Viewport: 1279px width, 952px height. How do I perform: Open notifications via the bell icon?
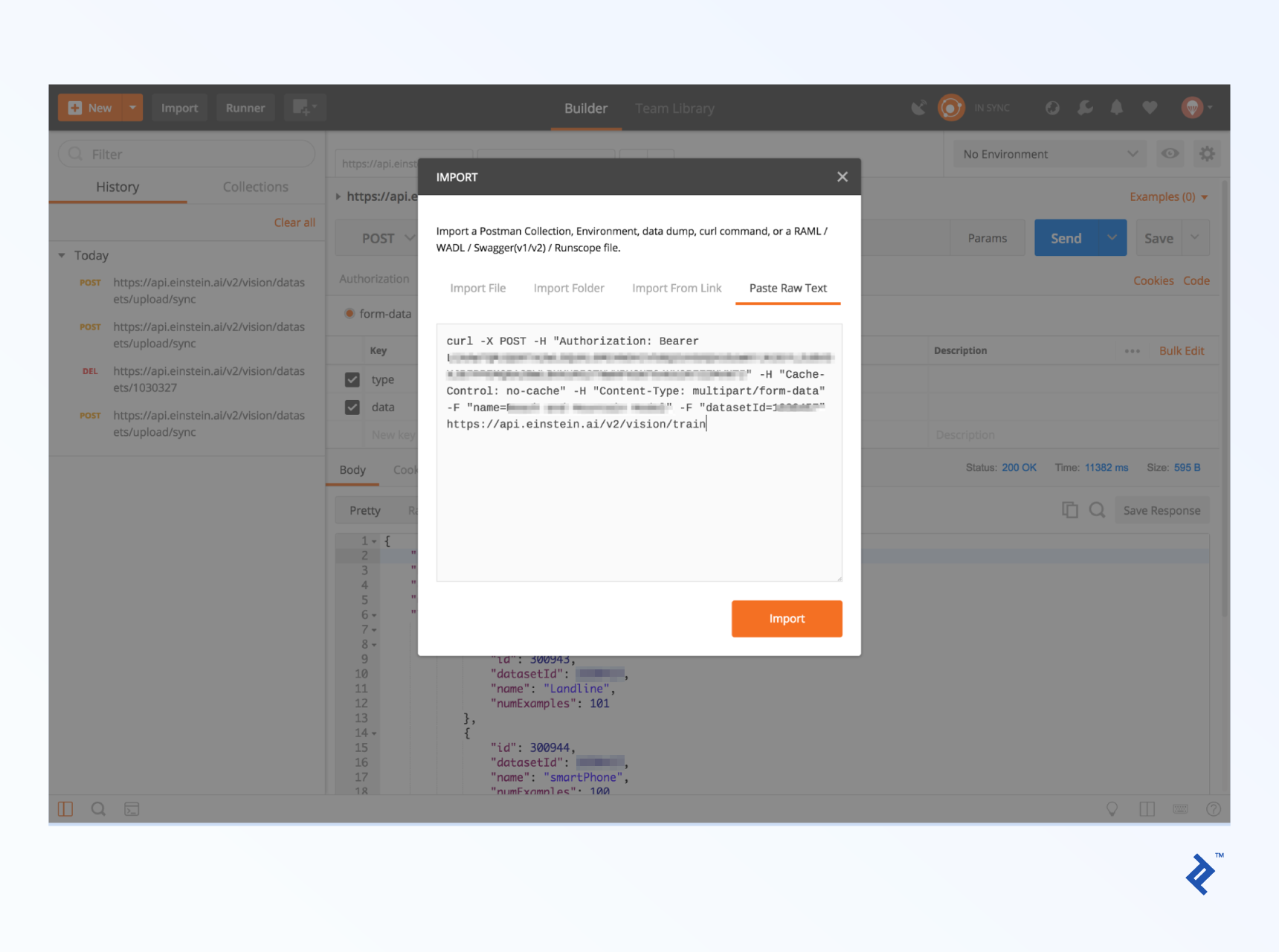click(x=1116, y=108)
